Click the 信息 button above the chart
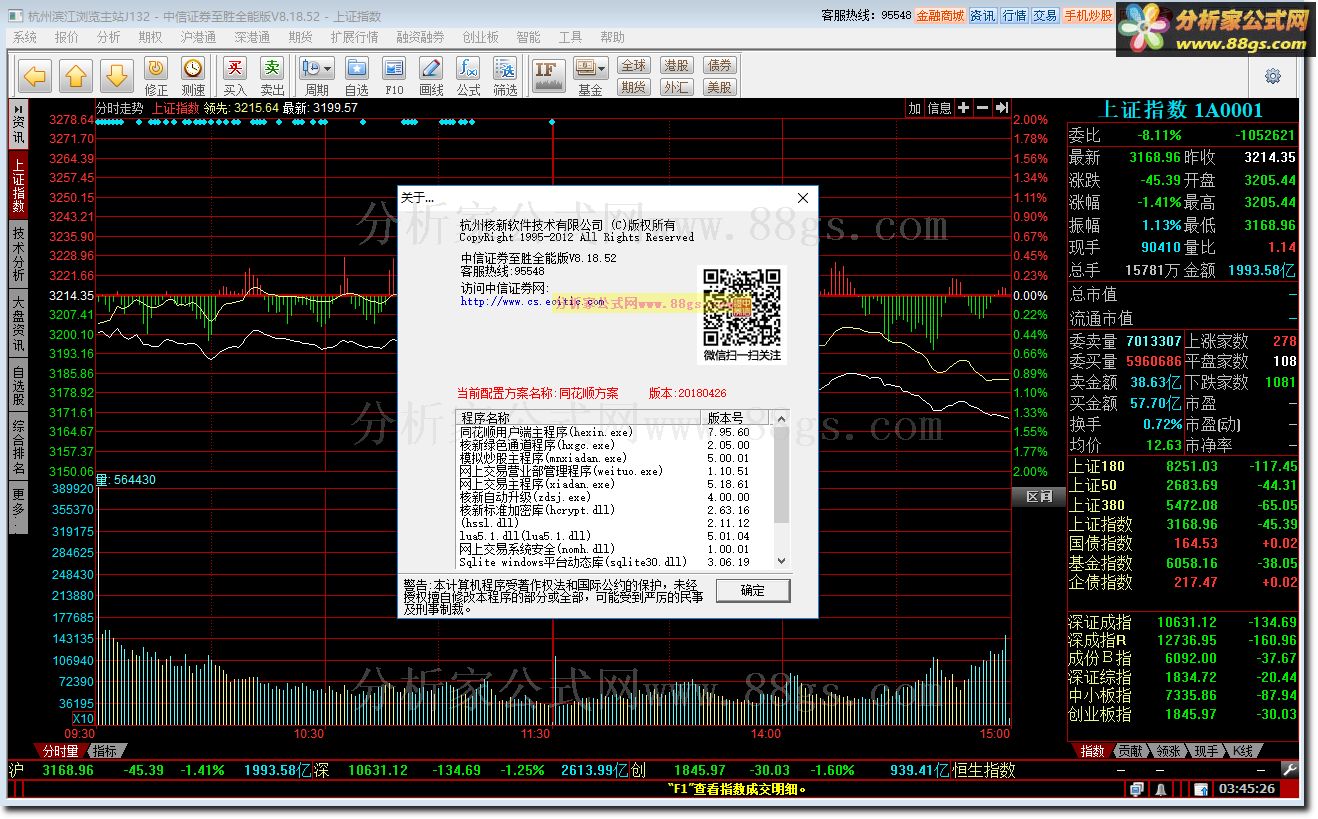The image size is (1318, 819). [x=940, y=108]
